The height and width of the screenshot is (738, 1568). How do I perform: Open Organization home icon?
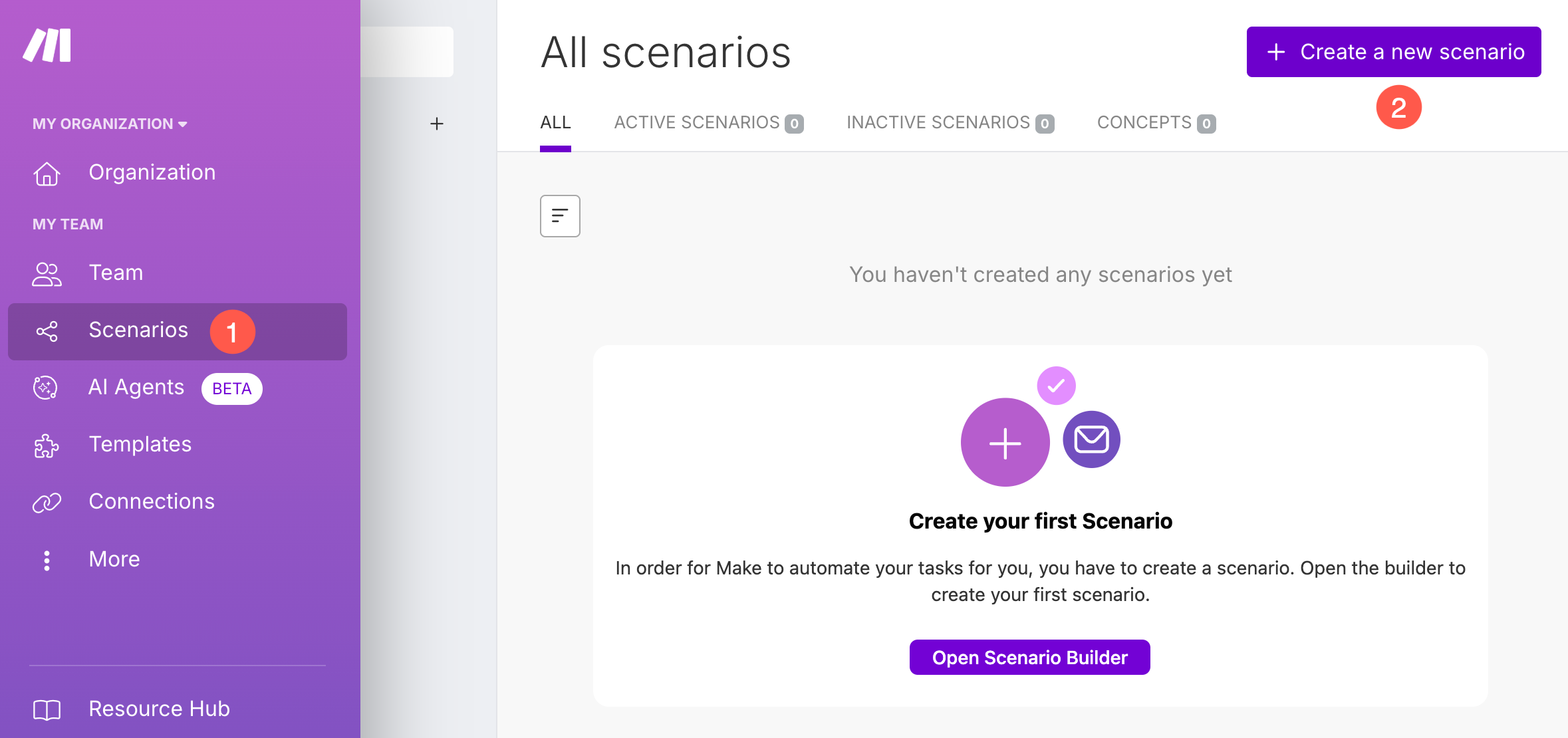(47, 174)
